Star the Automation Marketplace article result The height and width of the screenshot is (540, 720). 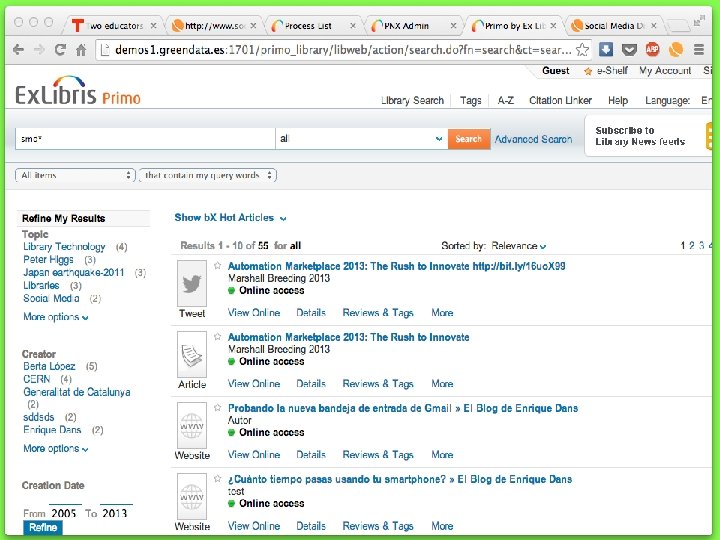click(218, 337)
